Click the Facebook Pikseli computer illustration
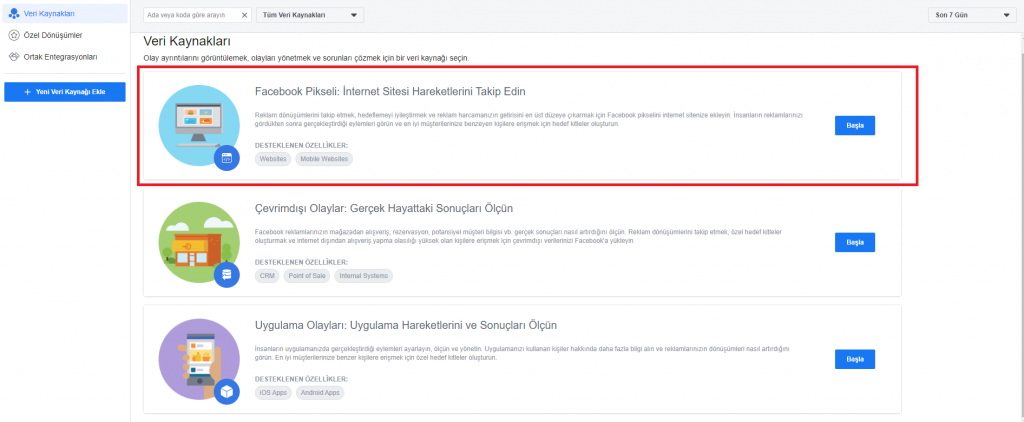 coord(197,125)
